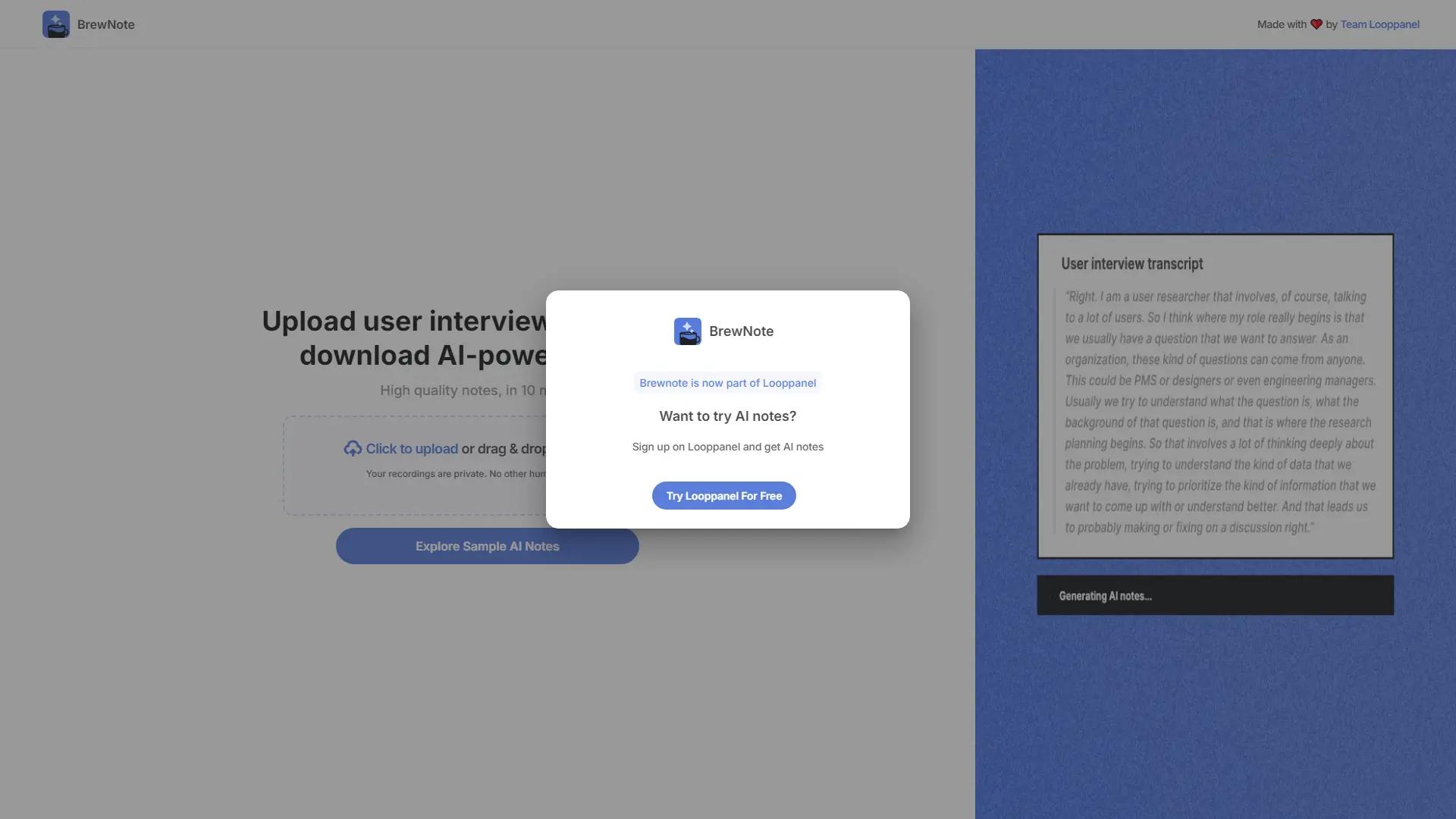This screenshot has width=1456, height=819.
Task: Open the Team Looppanel link
Action: point(1379,24)
